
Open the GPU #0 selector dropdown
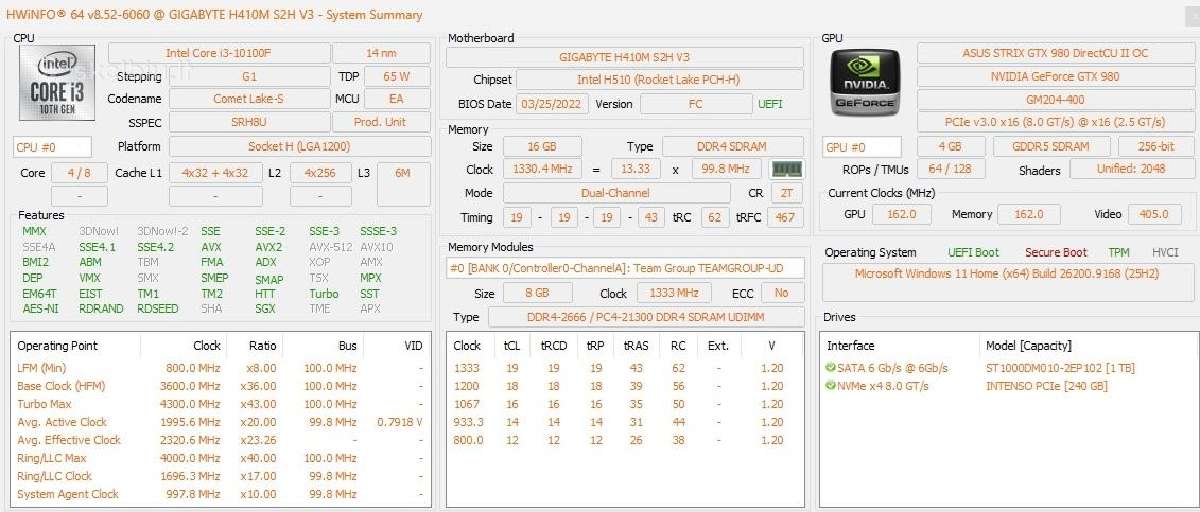coord(861,147)
